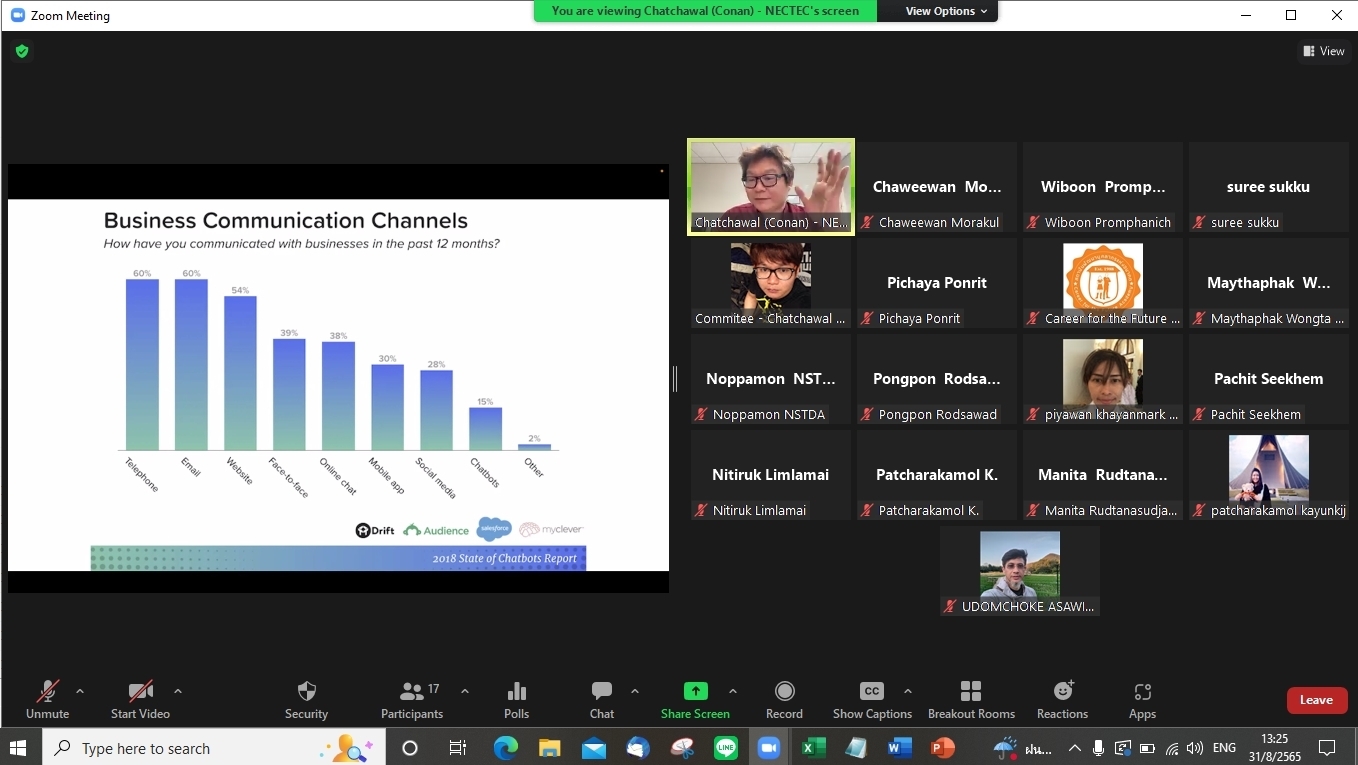Expand audio options arrow beside Unmute
The width and height of the screenshot is (1358, 765).
(x=80, y=691)
